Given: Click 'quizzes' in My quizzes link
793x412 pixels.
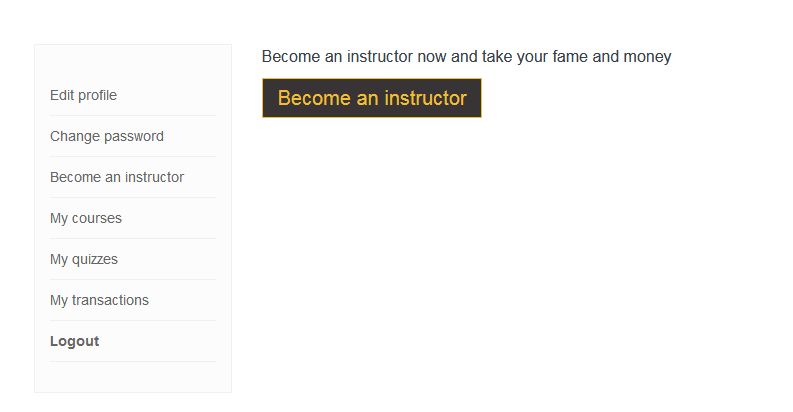Looking at the screenshot, I should (x=95, y=259).
